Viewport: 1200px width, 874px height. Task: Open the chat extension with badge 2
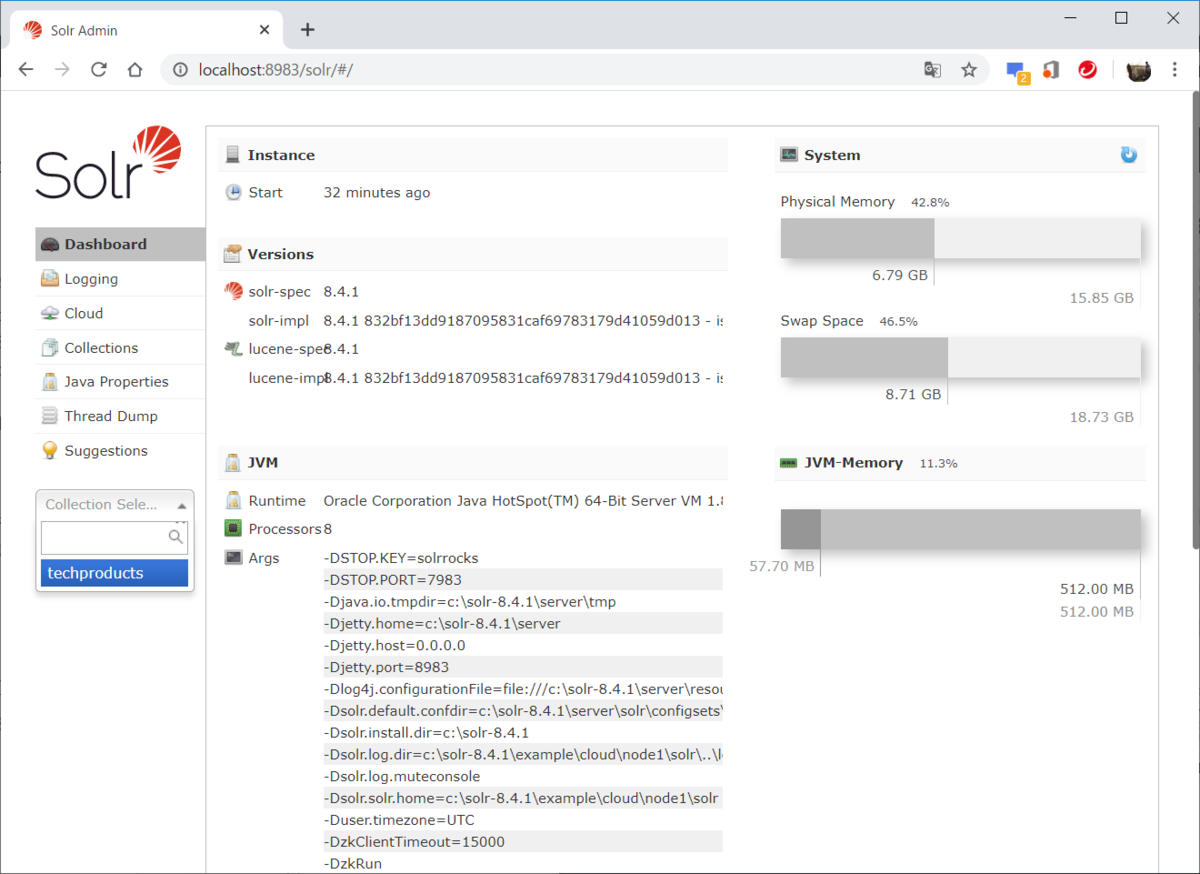pos(1016,71)
